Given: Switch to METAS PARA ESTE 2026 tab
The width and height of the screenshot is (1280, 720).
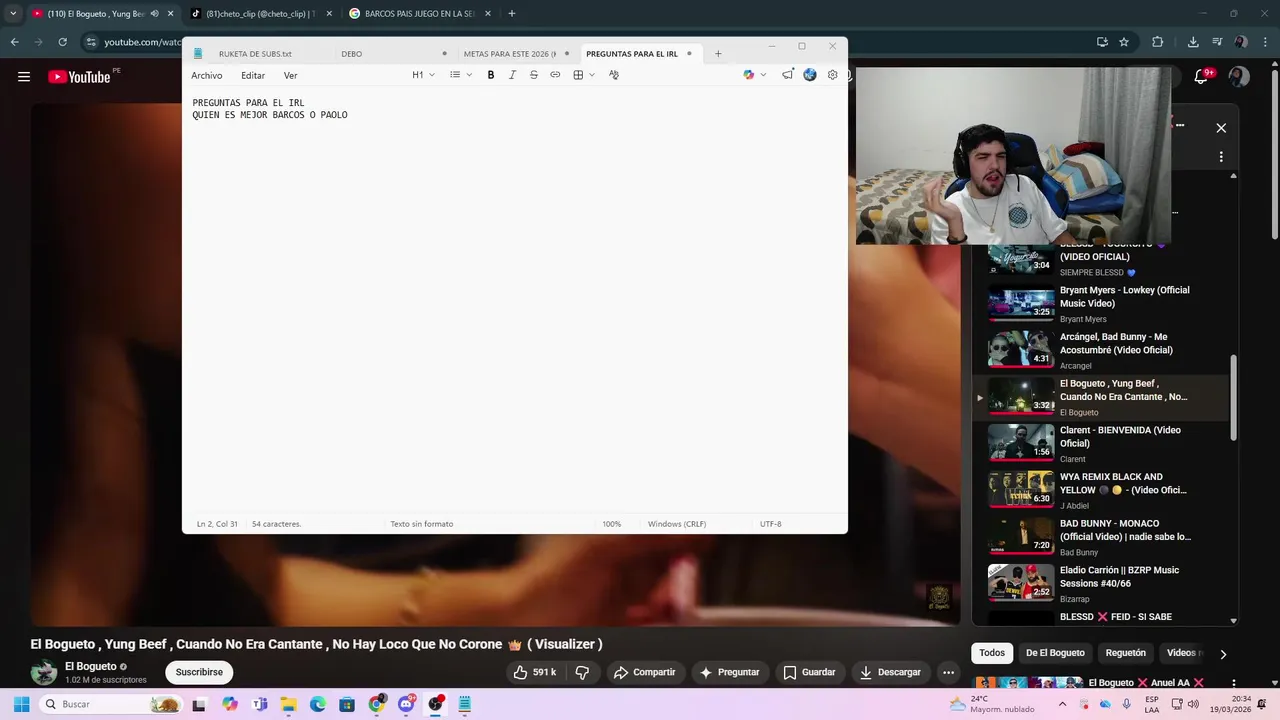Looking at the screenshot, I should pos(510,54).
